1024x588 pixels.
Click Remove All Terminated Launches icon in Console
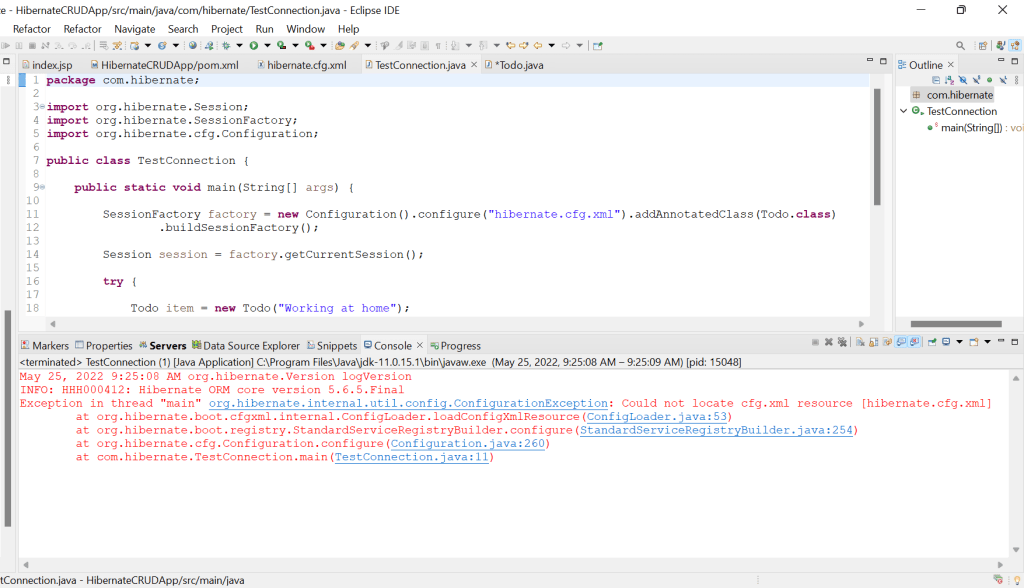[x=842, y=342]
